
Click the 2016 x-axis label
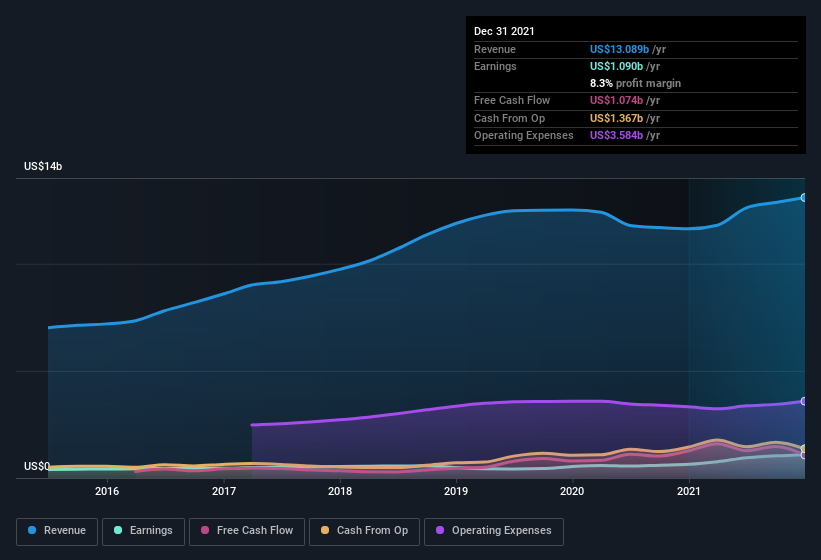click(107, 491)
